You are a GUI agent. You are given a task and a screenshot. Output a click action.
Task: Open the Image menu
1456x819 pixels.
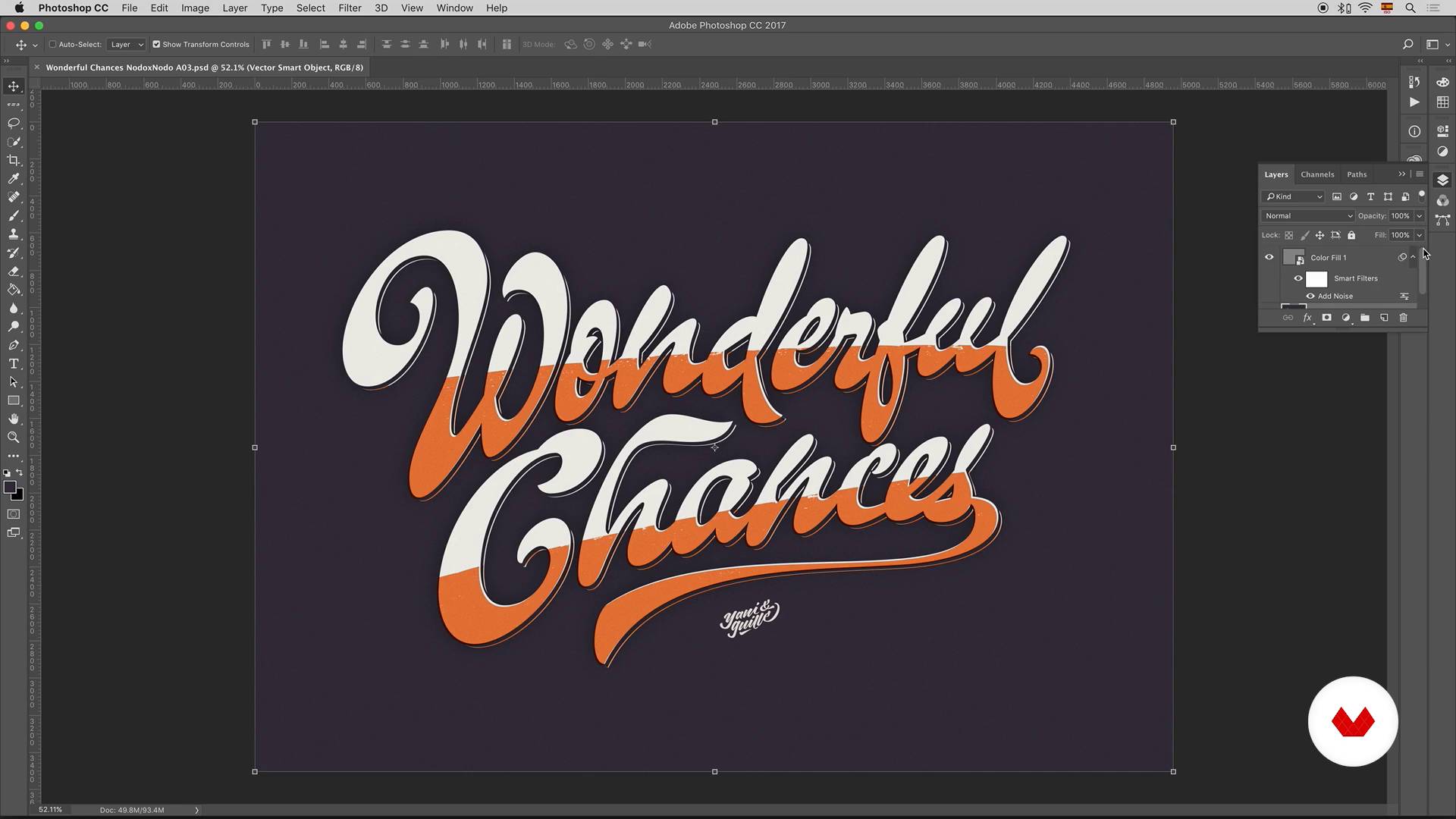point(195,8)
